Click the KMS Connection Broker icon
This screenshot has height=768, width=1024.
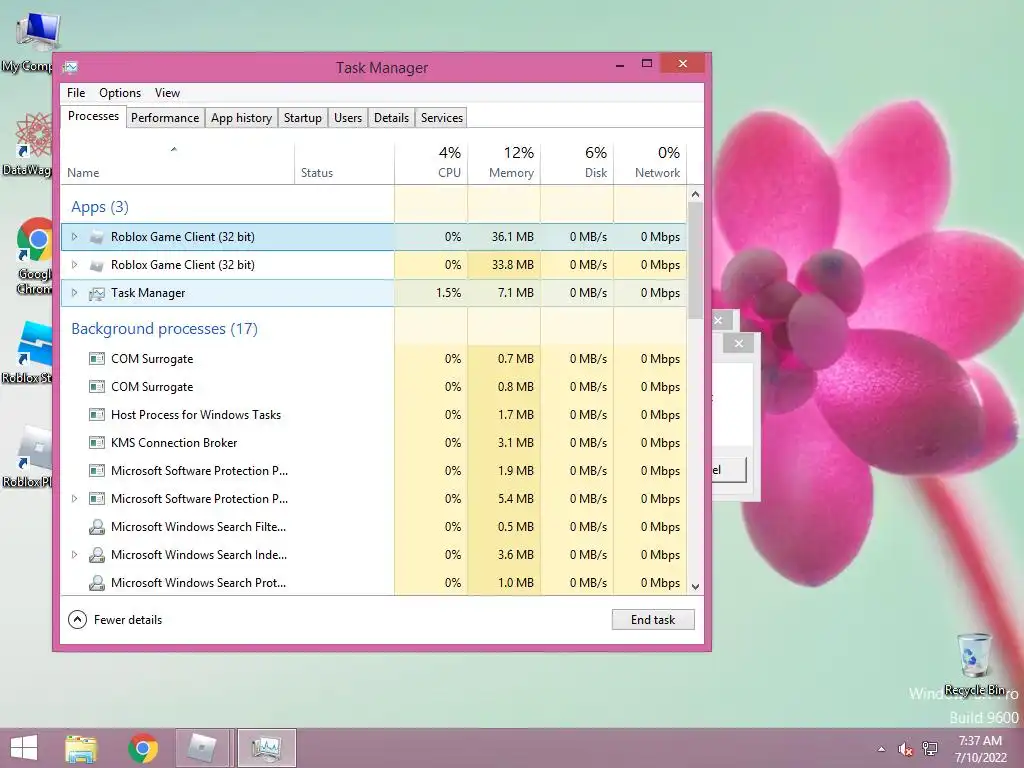[97, 443]
